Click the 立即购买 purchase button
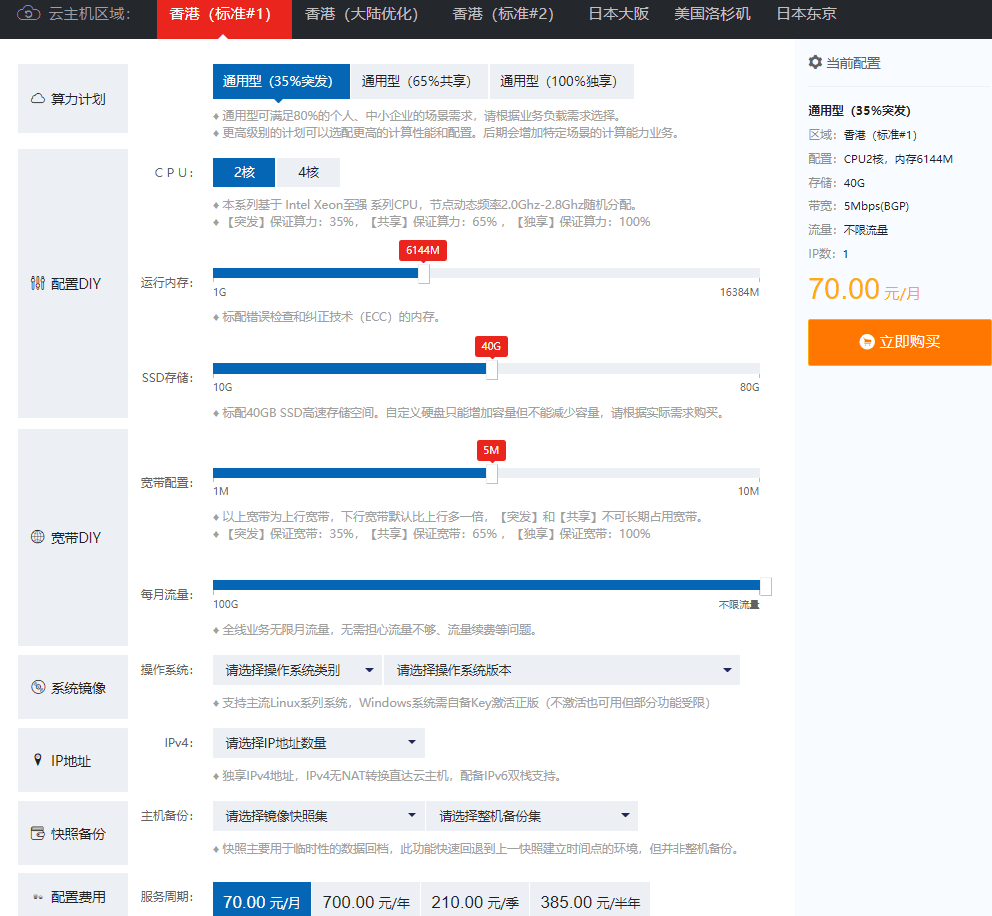The image size is (992, 916). pos(898,342)
